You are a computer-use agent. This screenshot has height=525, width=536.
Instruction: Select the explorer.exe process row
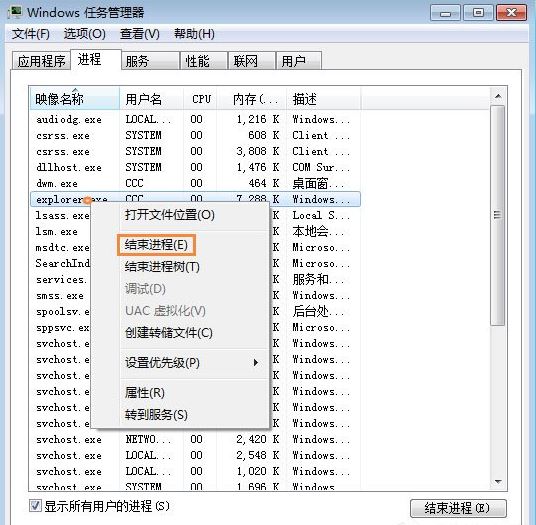(195, 199)
